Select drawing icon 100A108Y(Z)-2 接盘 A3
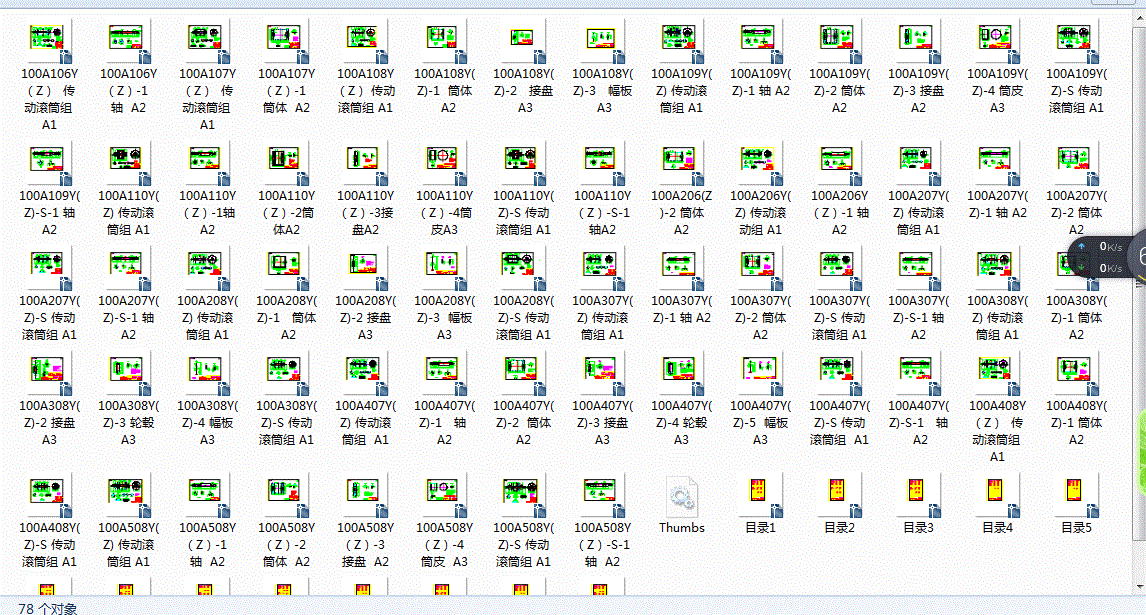This screenshot has height=615, width=1146. 523,41
